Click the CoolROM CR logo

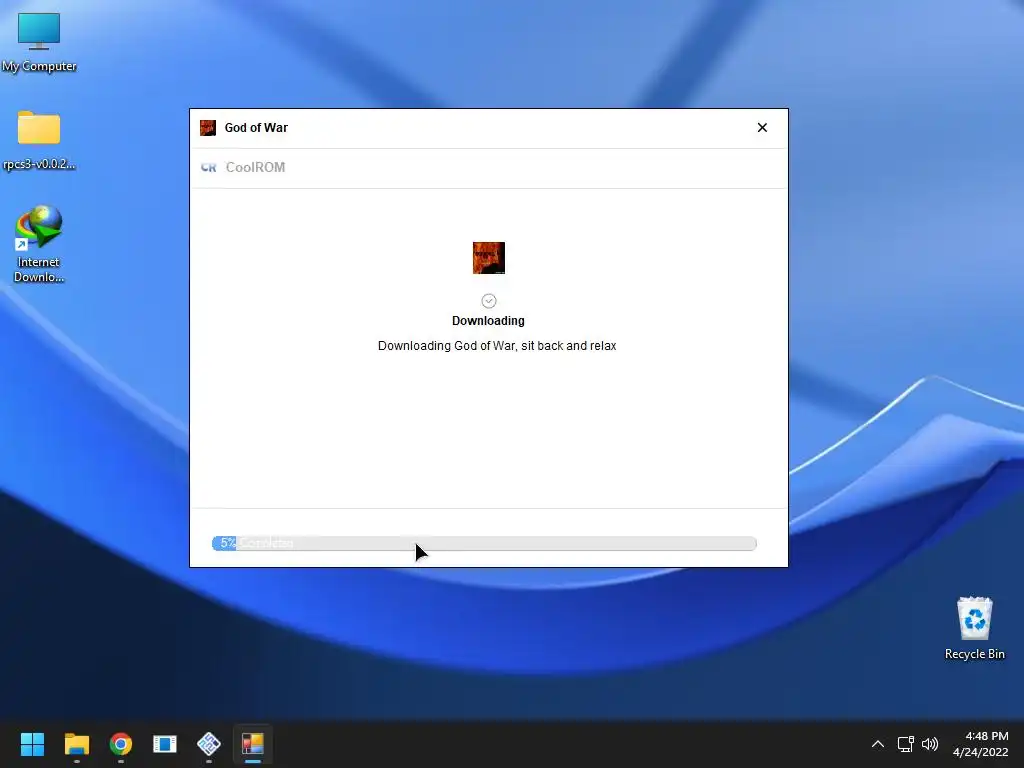208,168
